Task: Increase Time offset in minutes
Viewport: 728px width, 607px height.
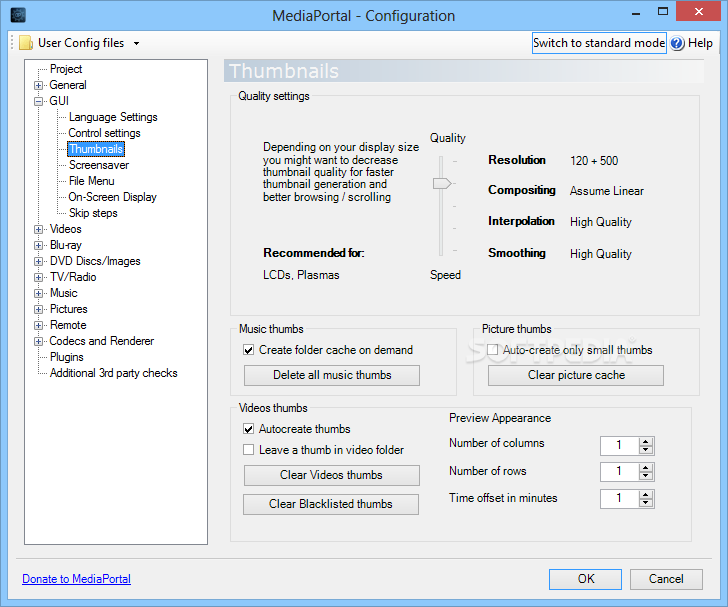Action: [646, 495]
